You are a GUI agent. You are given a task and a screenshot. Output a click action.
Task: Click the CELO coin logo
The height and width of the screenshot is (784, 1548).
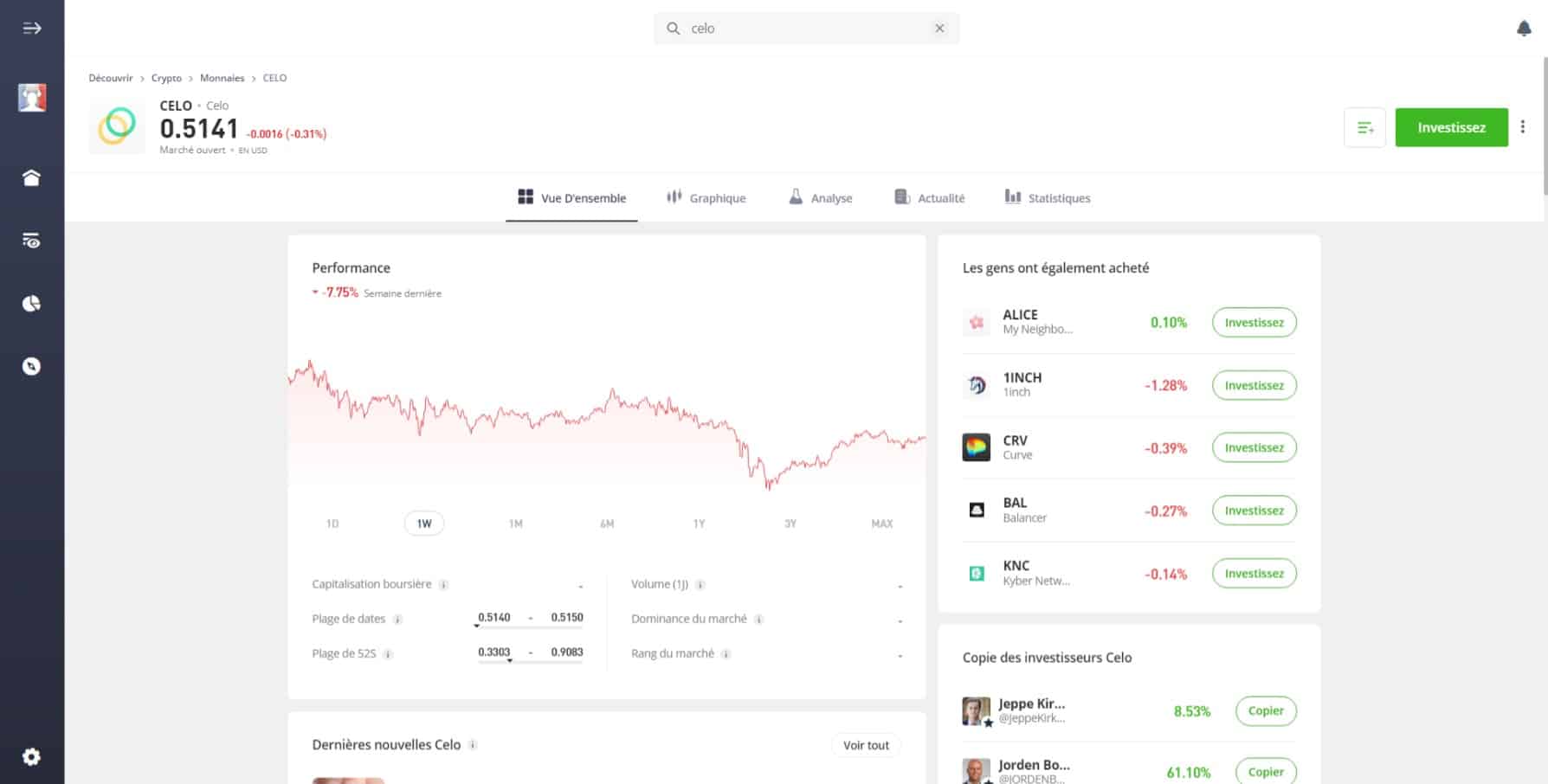click(117, 126)
